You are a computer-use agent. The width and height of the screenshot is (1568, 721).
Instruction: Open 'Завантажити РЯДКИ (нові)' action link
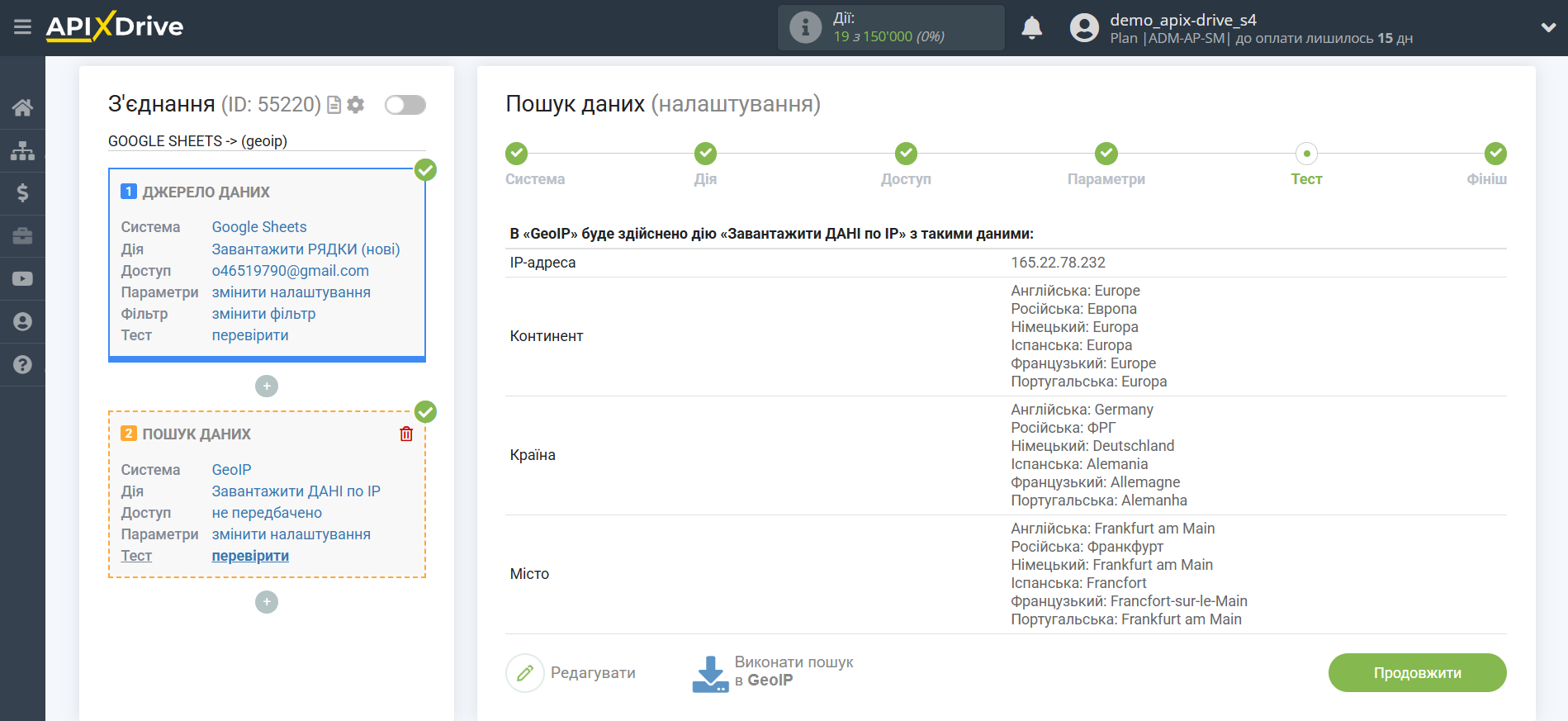[x=306, y=249]
